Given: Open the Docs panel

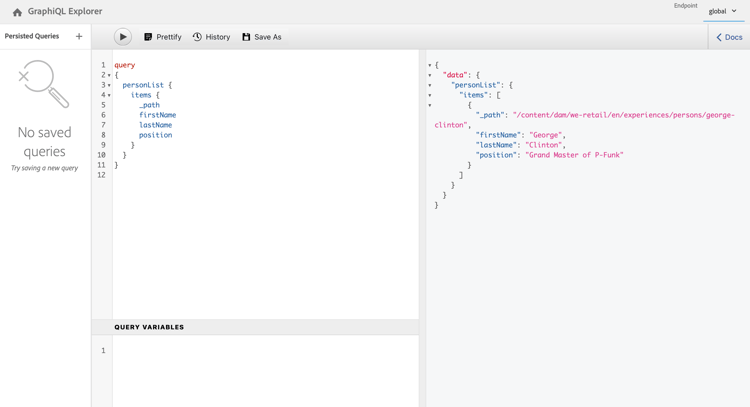Looking at the screenshot, I should 728,37.
